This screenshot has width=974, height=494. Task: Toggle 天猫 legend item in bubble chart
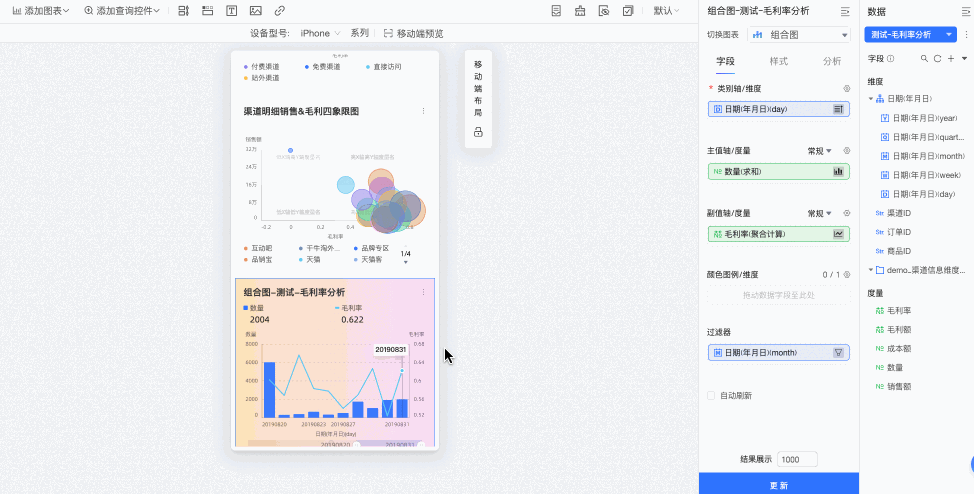[x=309, y=259]
